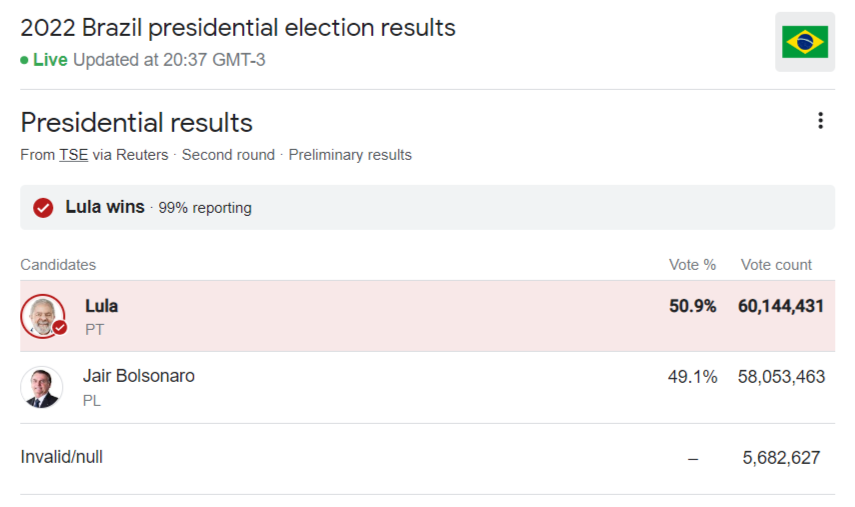Viewport: 855px width, 507px height.
Task: Click the winner check badge on Lula's photo
Action: [x=60, y=328]
